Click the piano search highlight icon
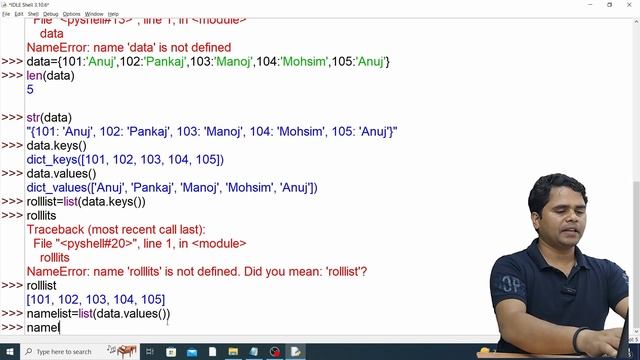 pyautogui.click(x=122, y=351)
